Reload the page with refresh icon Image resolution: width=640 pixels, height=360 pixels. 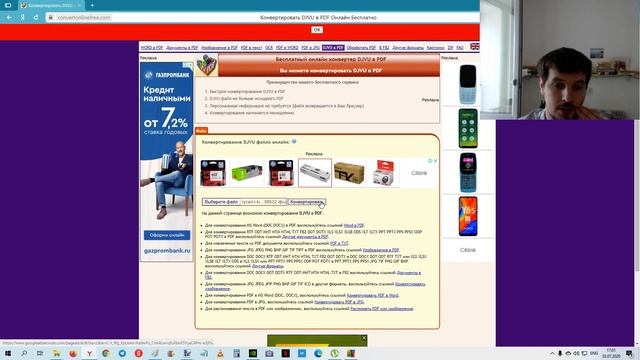[36, 18]
